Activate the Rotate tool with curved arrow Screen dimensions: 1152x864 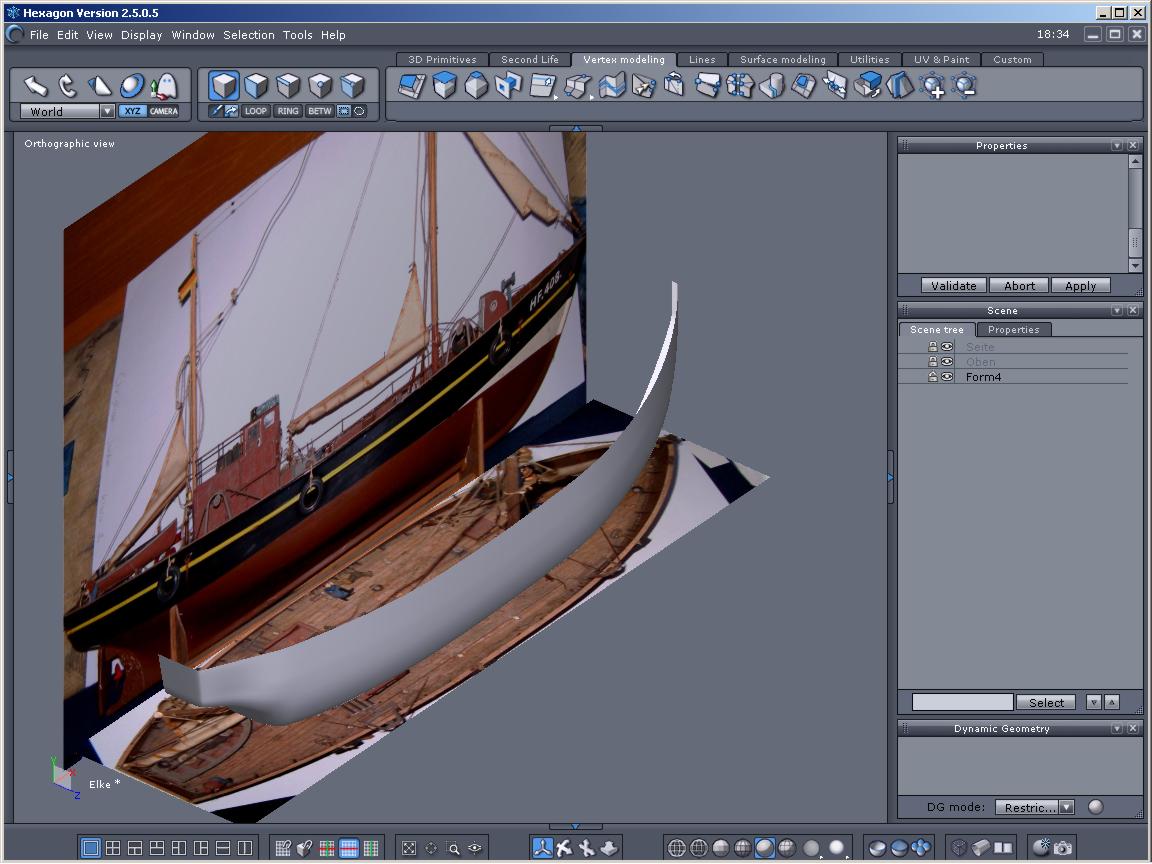[68, 86]
